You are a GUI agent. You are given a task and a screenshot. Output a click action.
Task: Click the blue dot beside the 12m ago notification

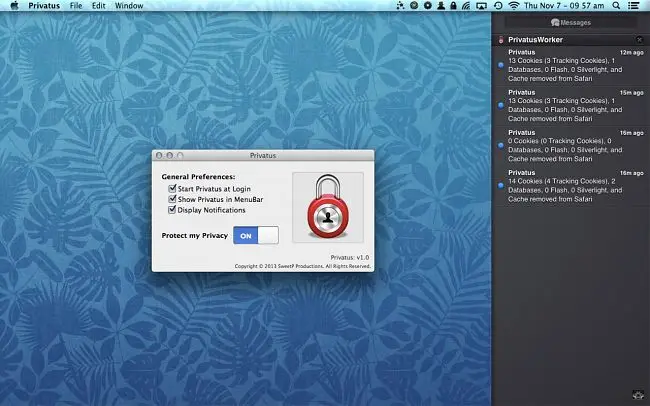[x=501, y=65]
